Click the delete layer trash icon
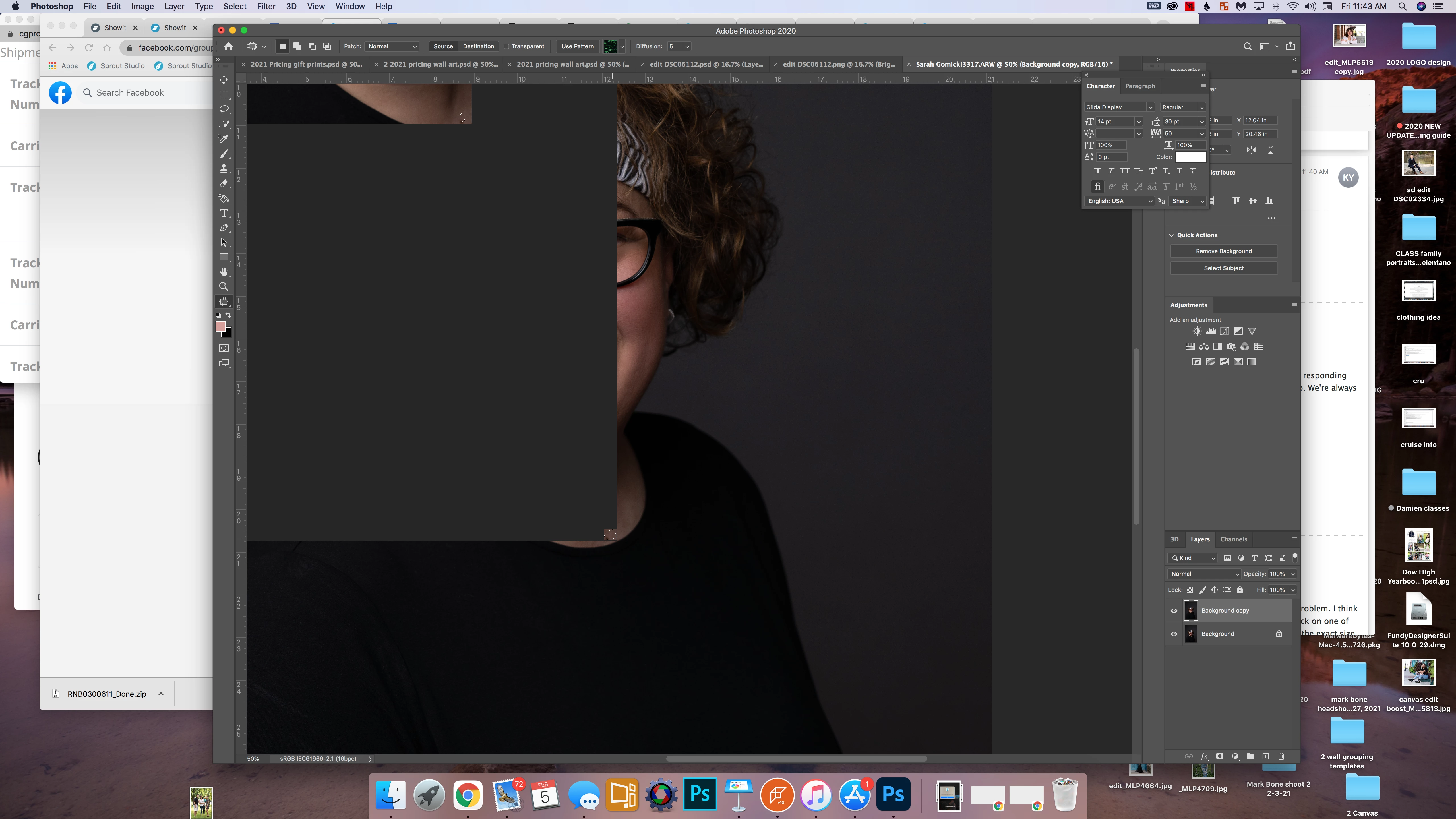1456x819 pixels. pos(1281,756)
